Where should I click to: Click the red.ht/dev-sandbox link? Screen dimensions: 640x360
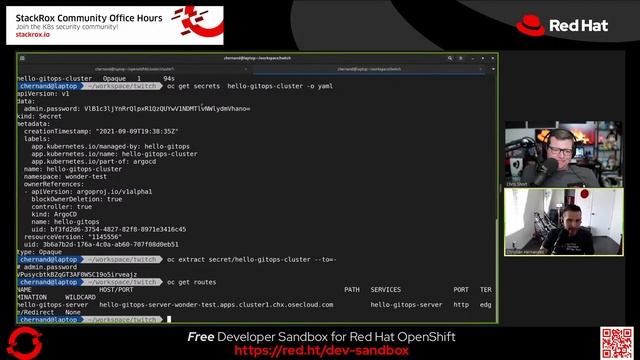coord(321,350)
